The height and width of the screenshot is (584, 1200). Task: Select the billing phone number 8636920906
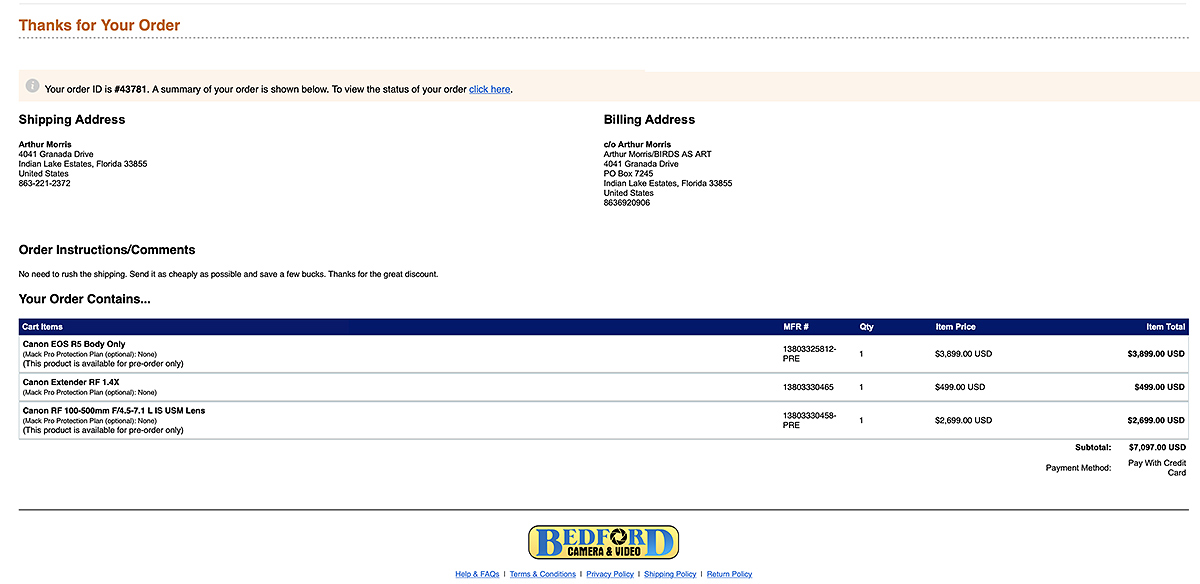(x=627, y=203)
